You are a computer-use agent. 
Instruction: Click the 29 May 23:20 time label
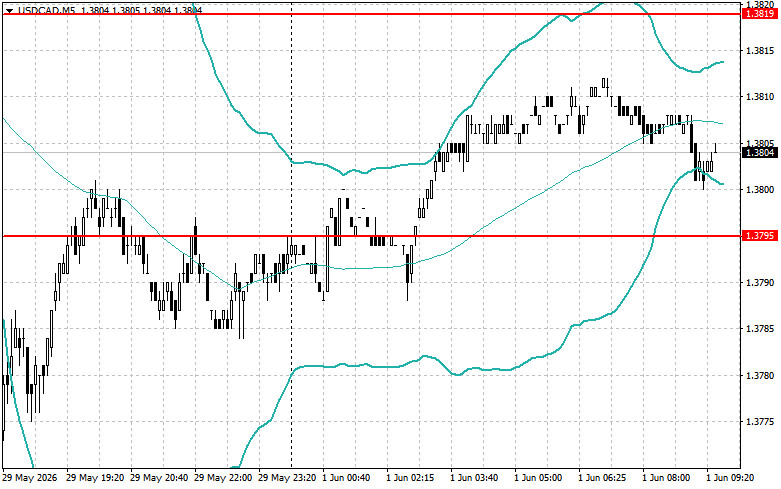coord(287,478)
